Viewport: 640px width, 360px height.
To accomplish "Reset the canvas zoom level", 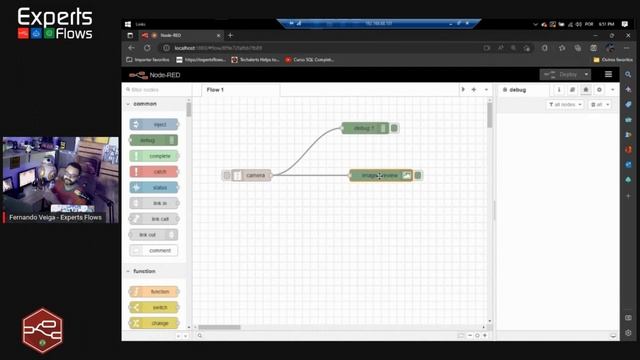I will (477, 336).
